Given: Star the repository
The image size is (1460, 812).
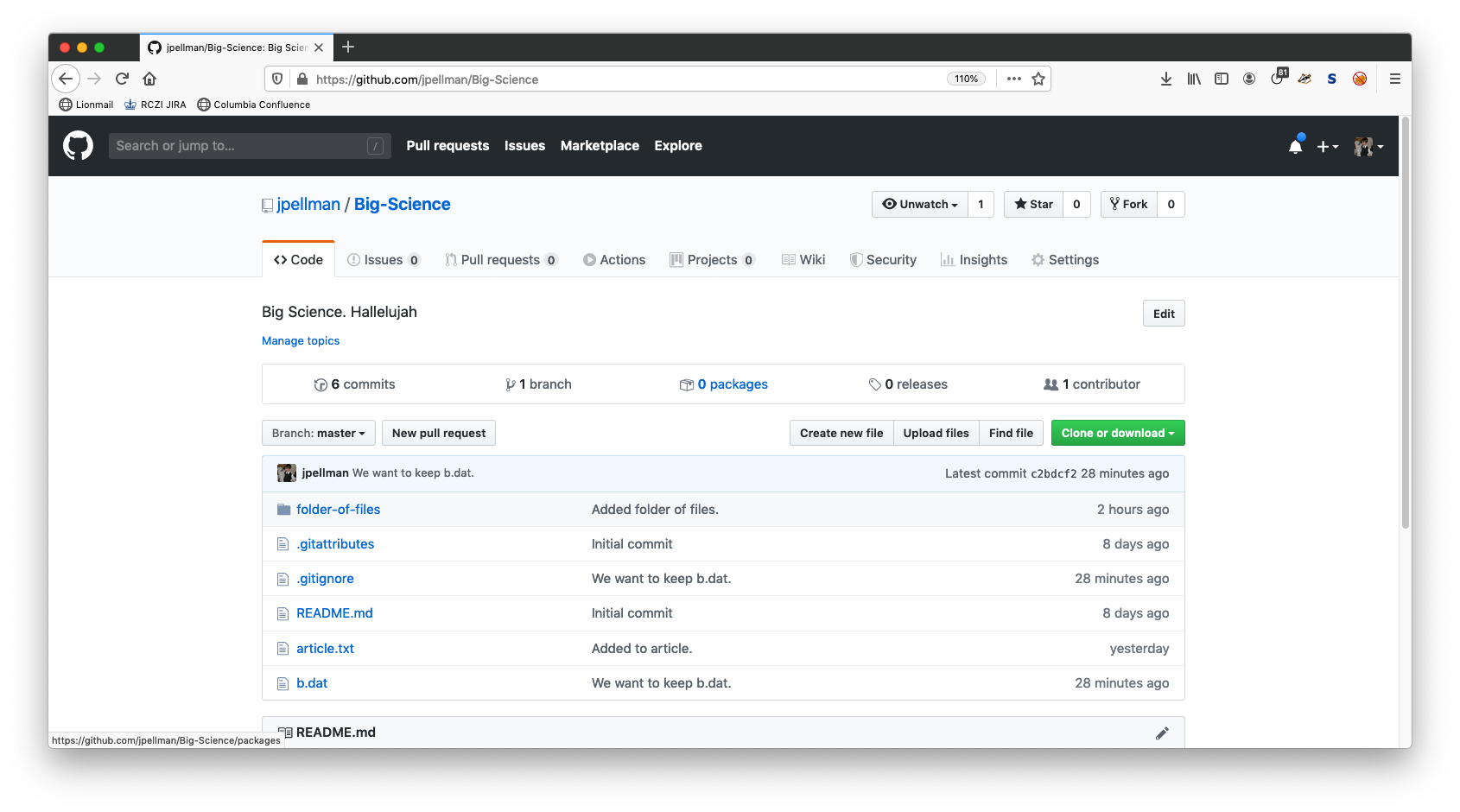Looking at the screenshot, I should click(1033, 205).
